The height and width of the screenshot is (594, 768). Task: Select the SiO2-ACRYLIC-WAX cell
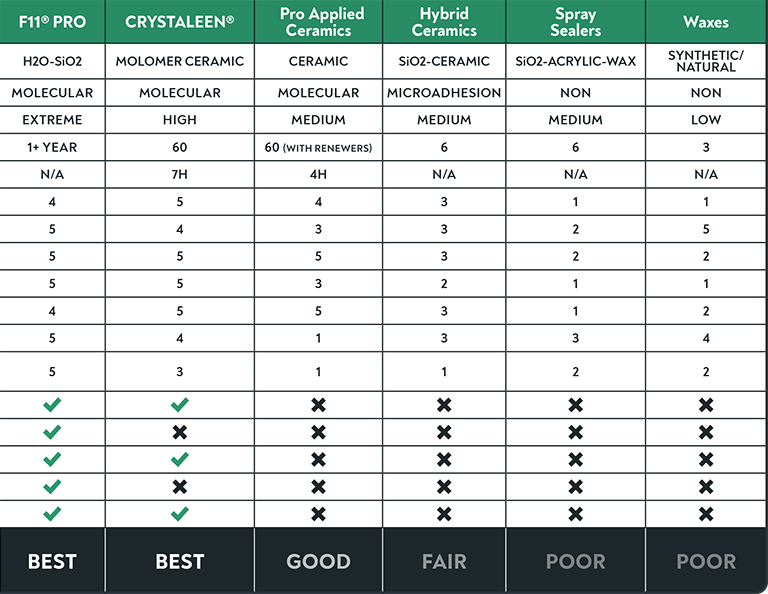[x=575, y=61]
